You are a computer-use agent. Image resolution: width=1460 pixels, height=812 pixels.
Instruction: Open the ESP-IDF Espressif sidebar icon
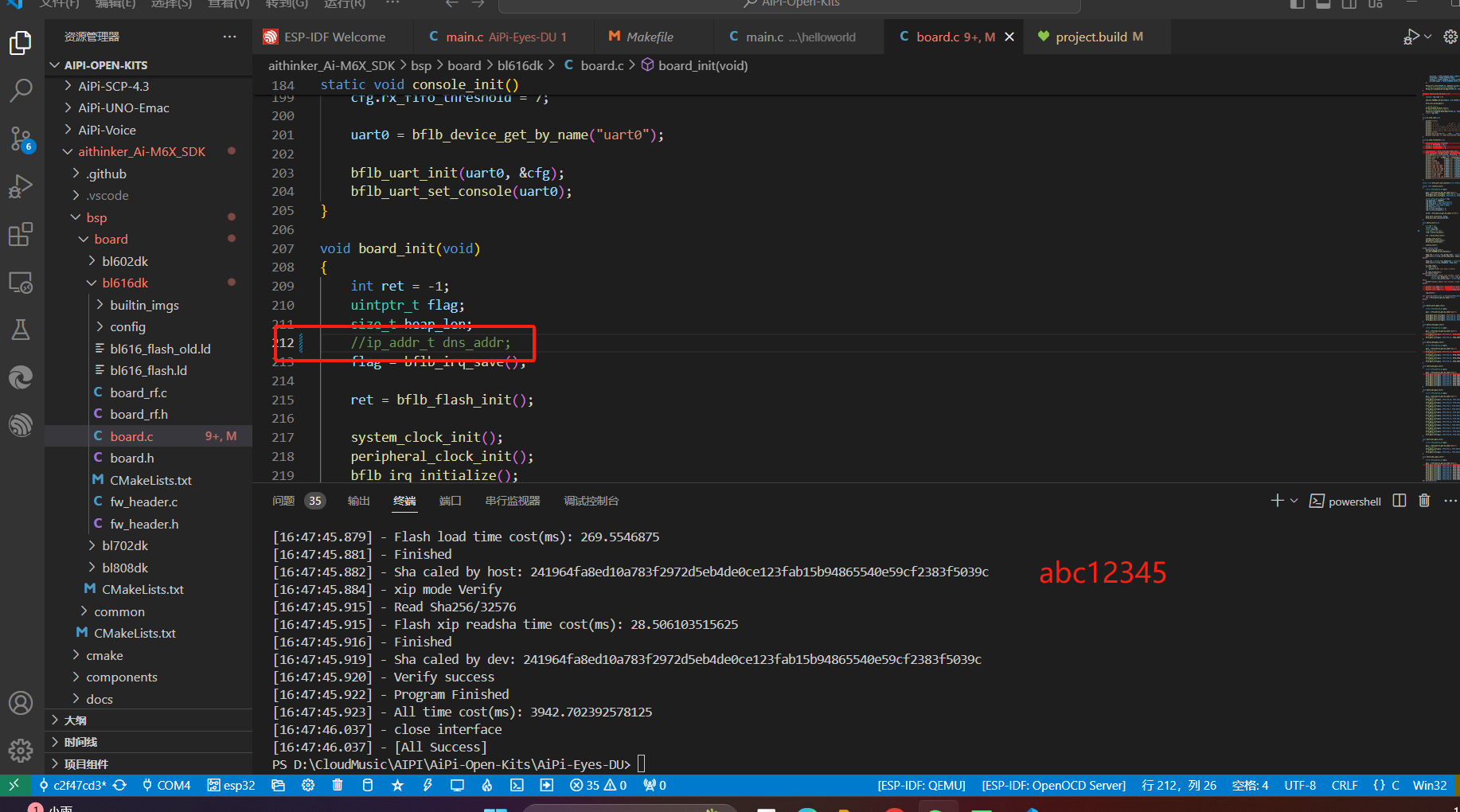(x=21, y=425)
